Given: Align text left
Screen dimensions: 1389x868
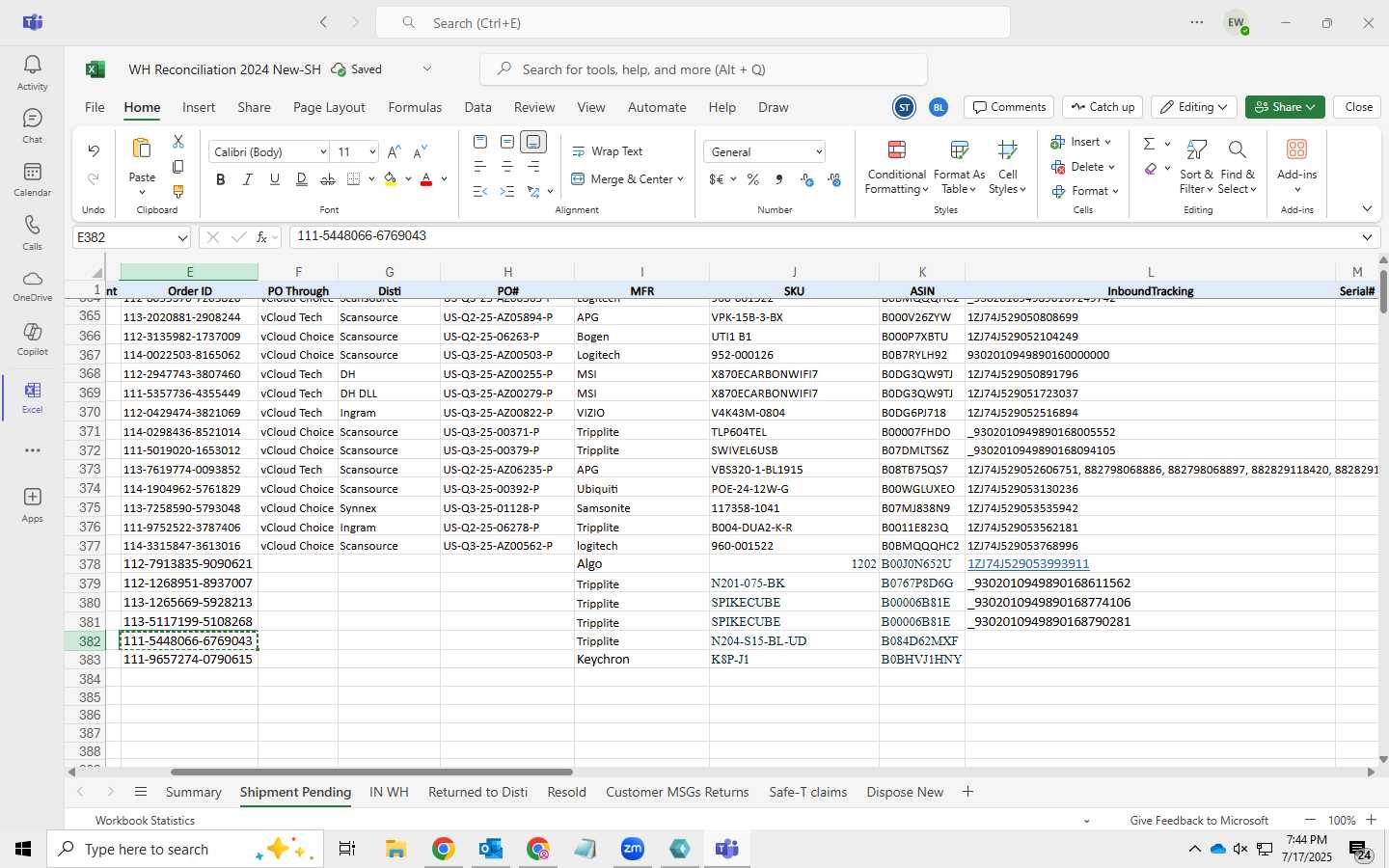Looking at the screenshot, I should tap(480, 167).
